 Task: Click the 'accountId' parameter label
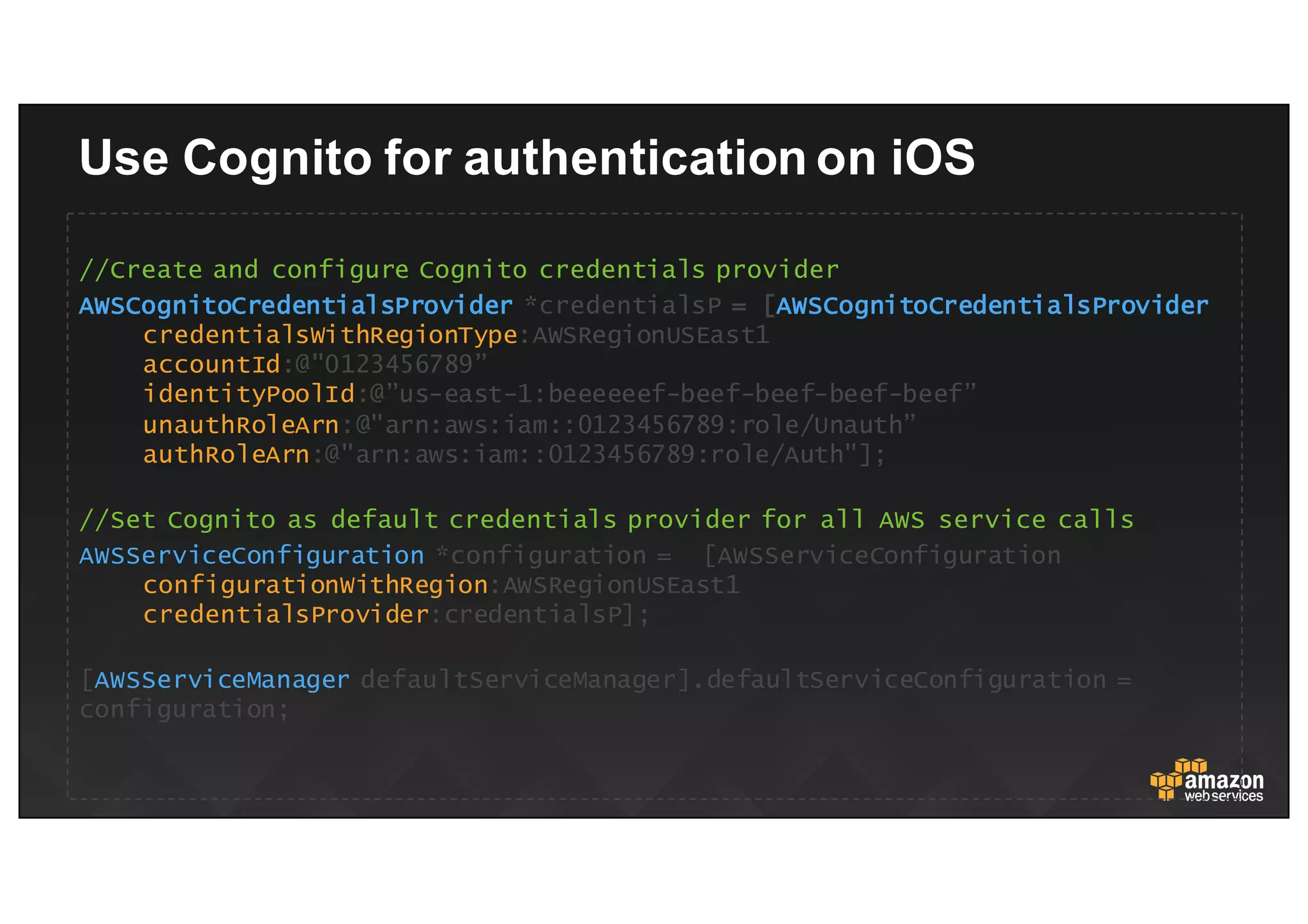click(x=212, y=365)
